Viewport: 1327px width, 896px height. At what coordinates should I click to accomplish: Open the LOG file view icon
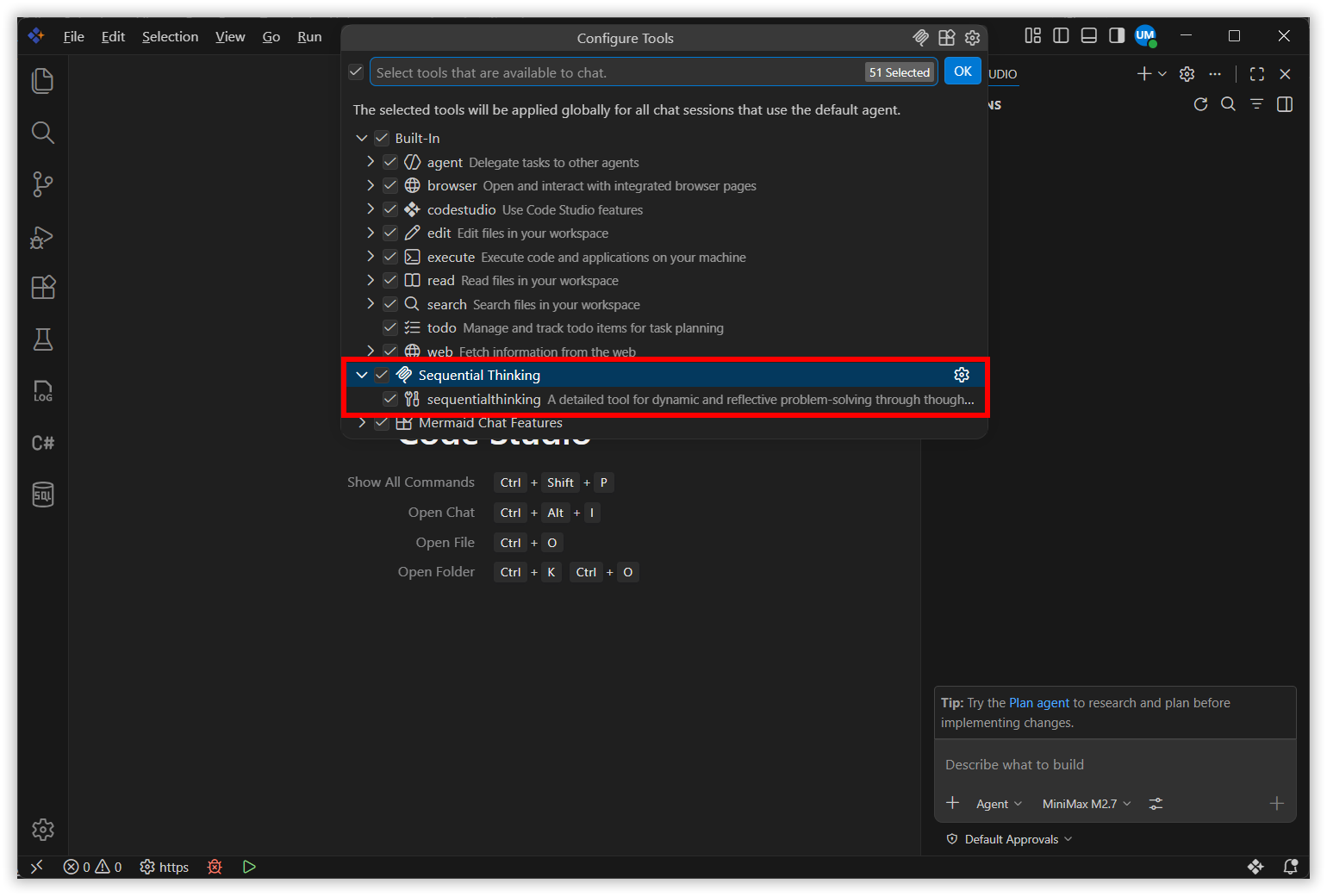[x=42, y=391]
